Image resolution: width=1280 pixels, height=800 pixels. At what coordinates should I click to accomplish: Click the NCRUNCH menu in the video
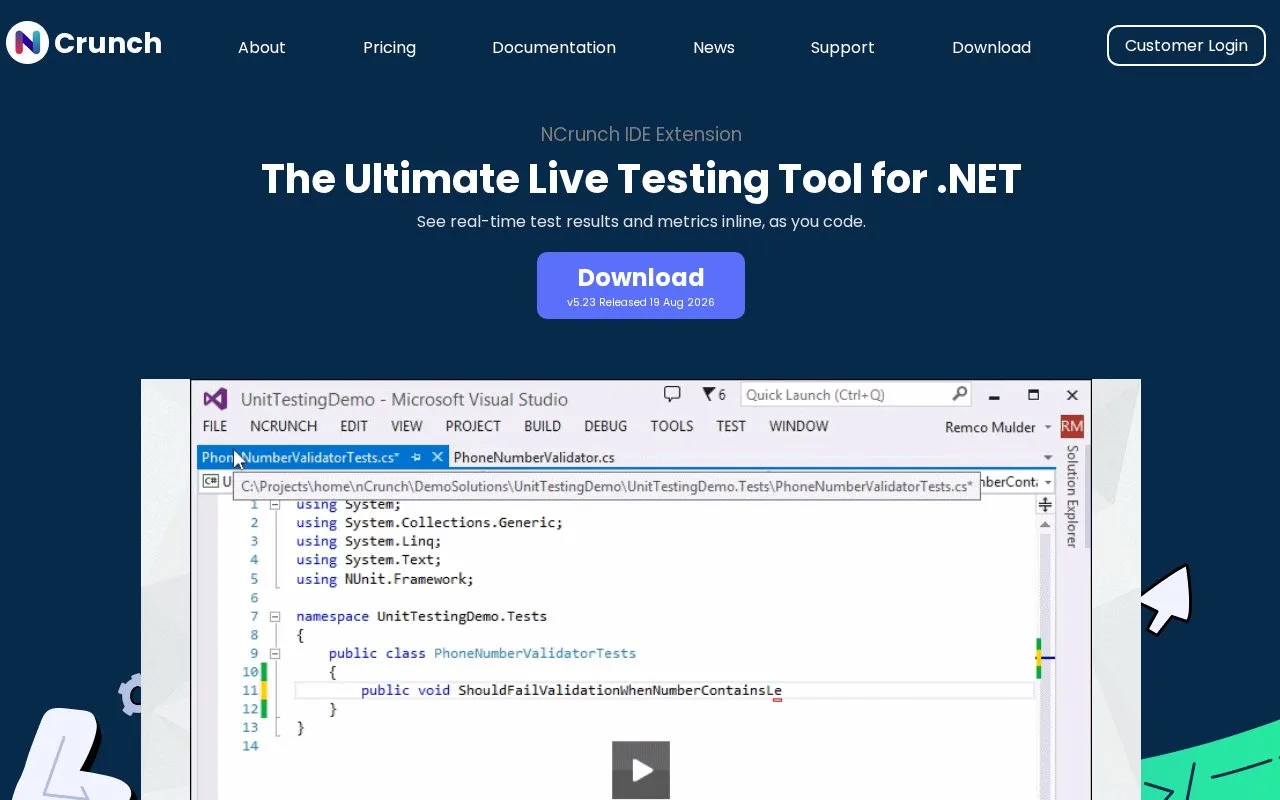(x=283, y=426)
